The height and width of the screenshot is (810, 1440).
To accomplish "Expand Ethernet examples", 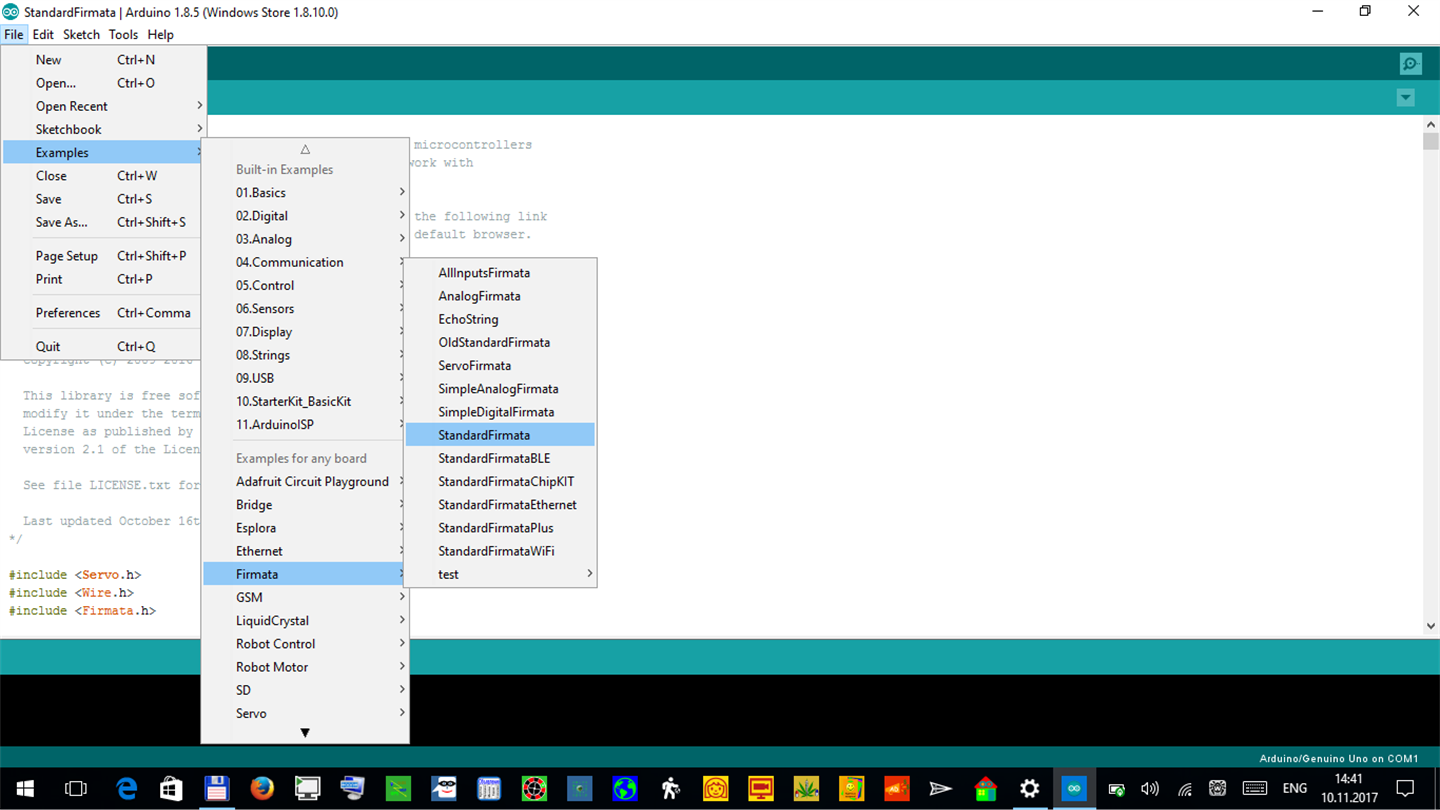I will click(x=305, y=551).
